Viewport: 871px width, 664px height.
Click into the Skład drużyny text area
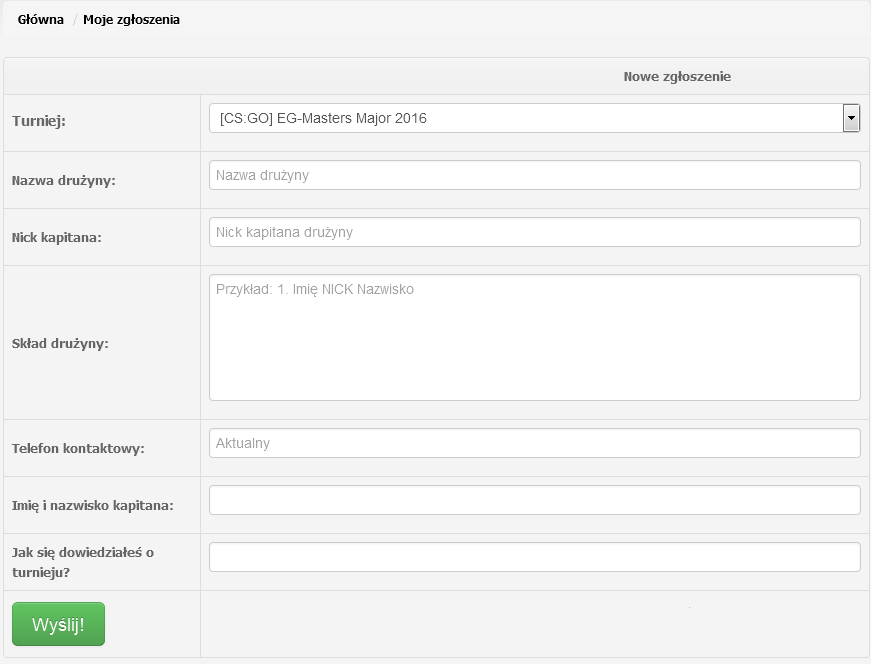click(534, 337)
